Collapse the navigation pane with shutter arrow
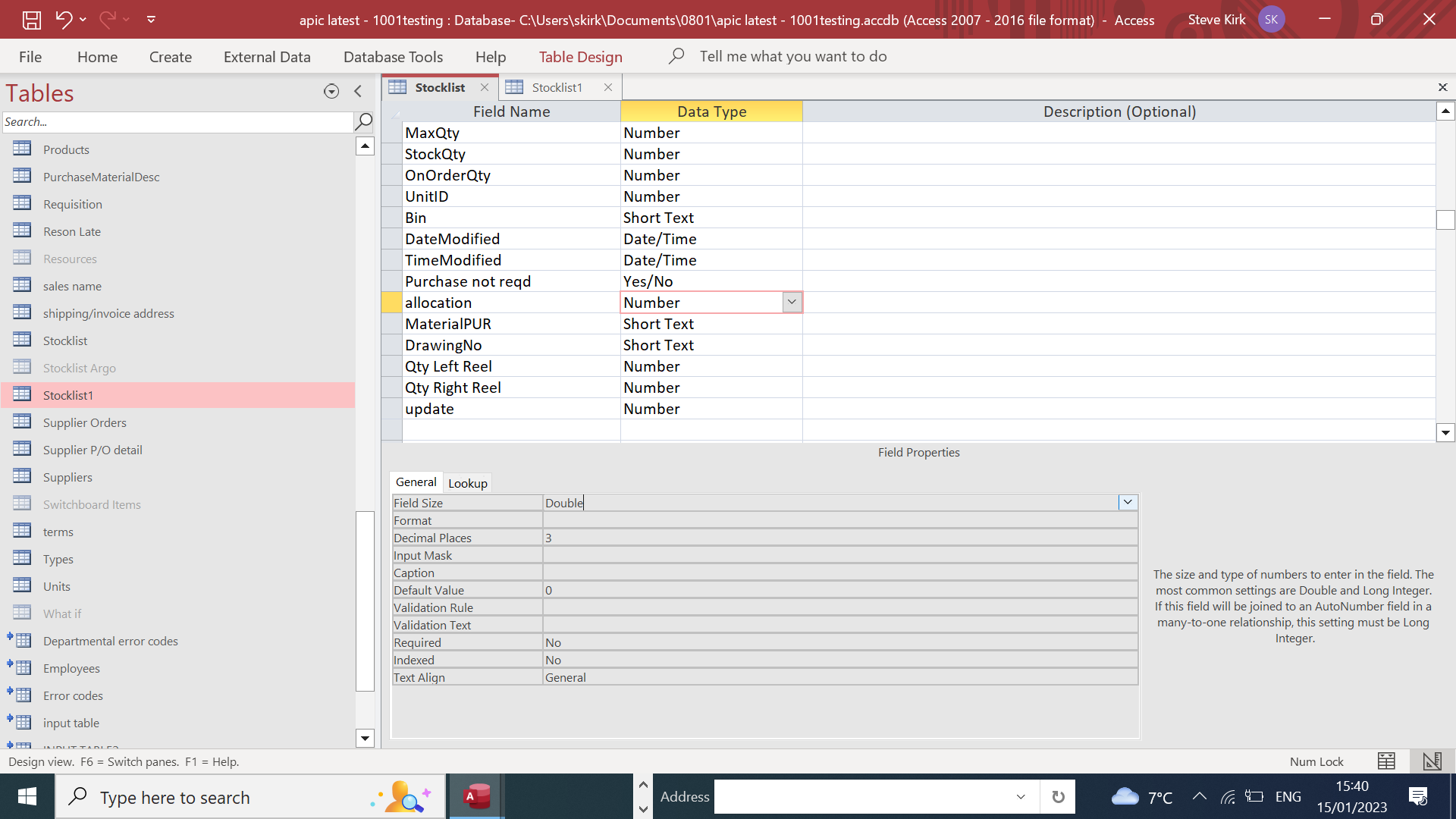This screenshot has height=819, width=1456. (x=358, y=92)
